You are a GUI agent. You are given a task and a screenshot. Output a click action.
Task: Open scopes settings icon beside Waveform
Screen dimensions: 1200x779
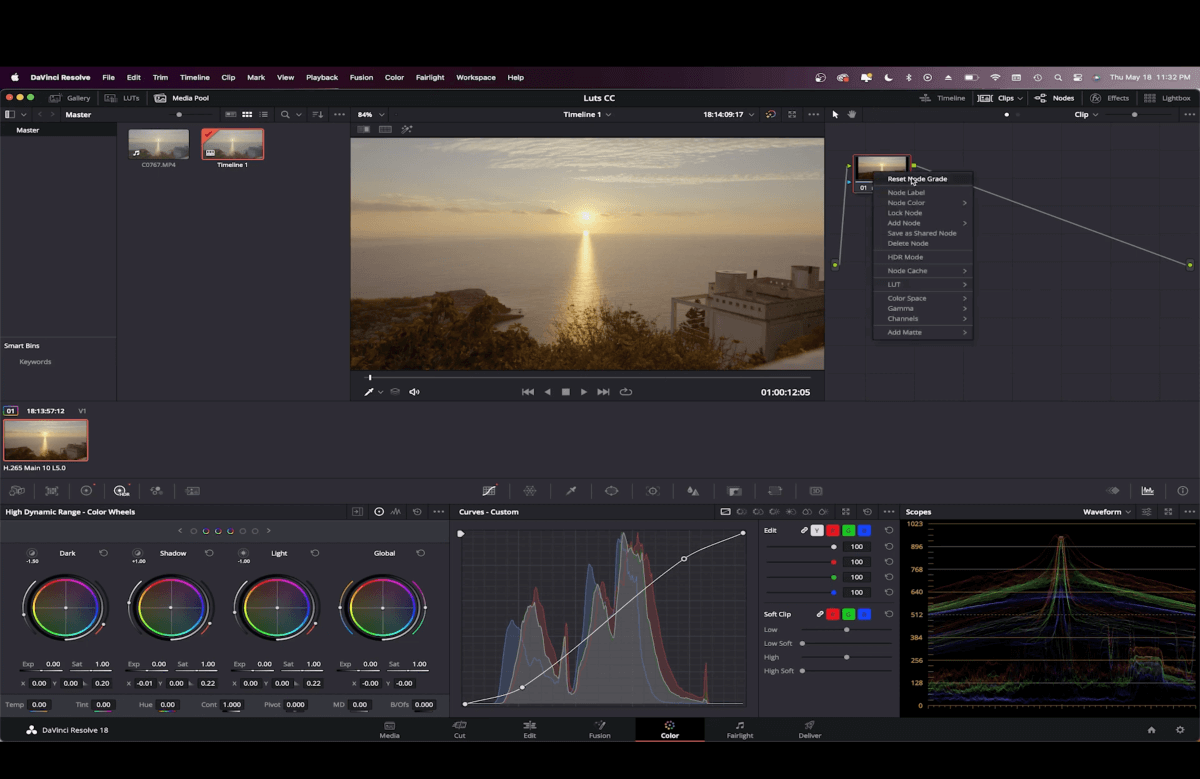(1147, 512)
